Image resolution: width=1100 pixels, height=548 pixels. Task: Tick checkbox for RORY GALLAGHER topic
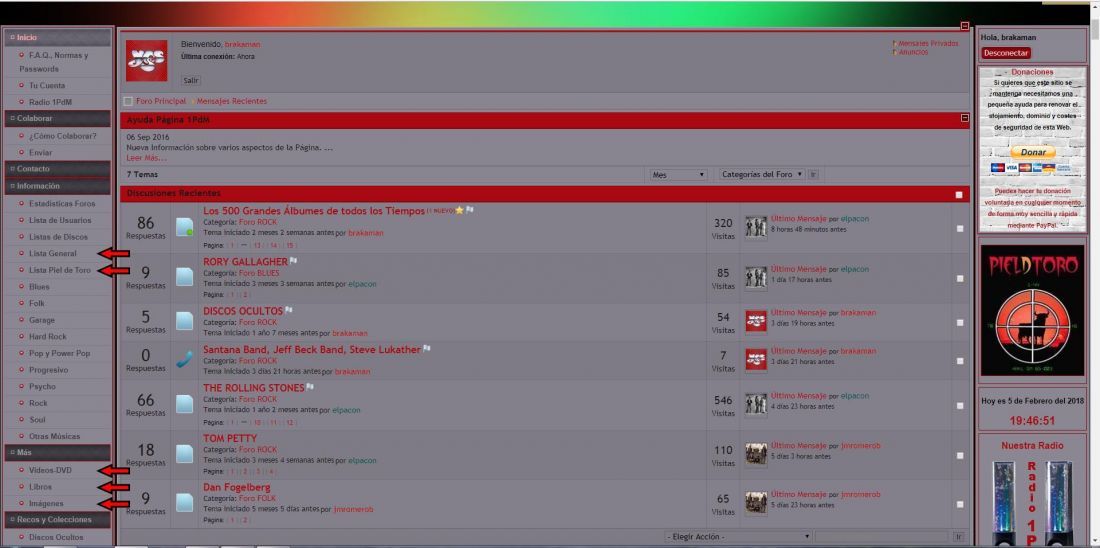pos(960,279)
